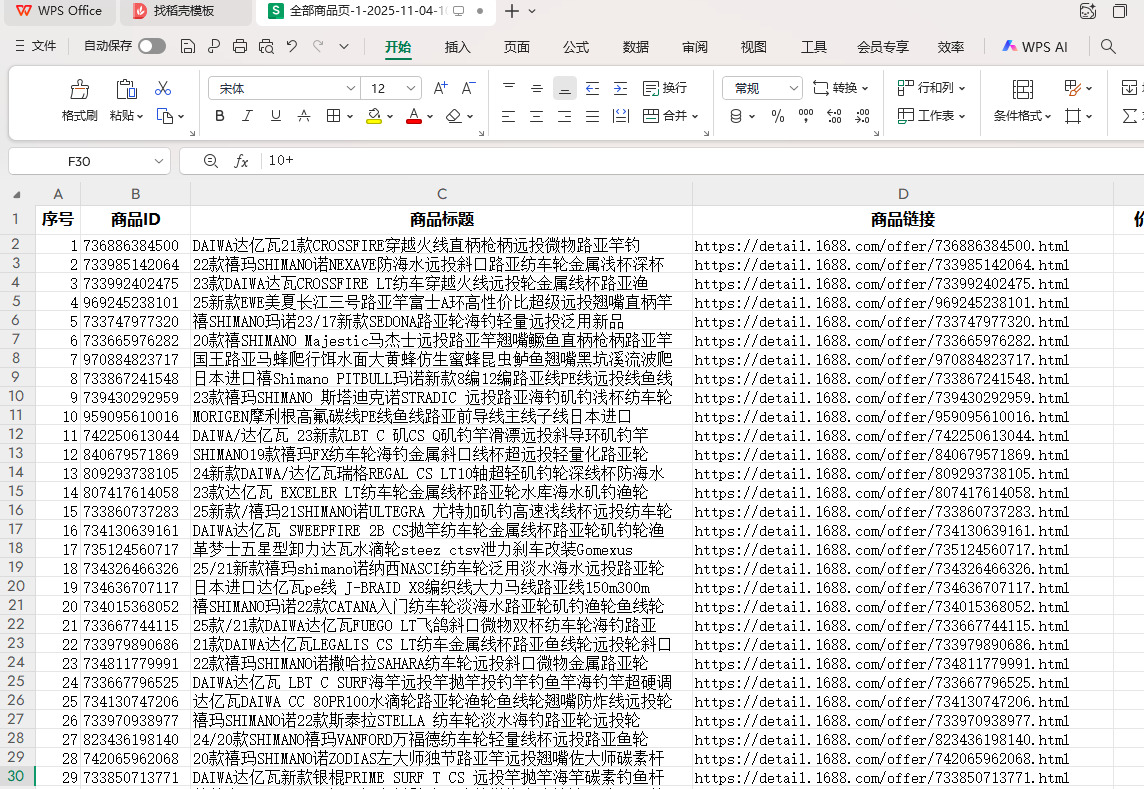Select the center horizontal alignment icon
1144x789 pixels.
click(536, 116)
